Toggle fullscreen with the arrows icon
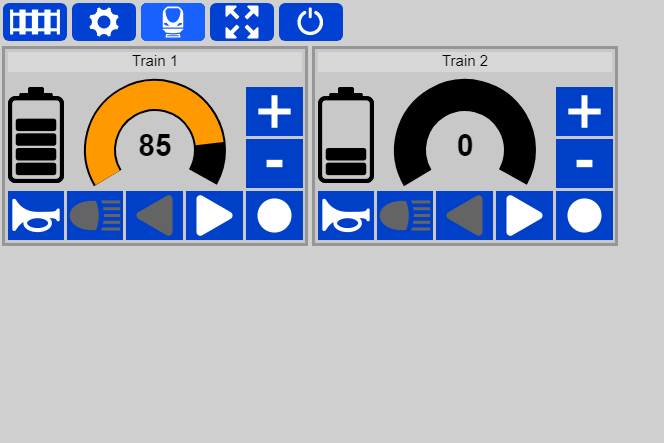 (x=242, y=22)
